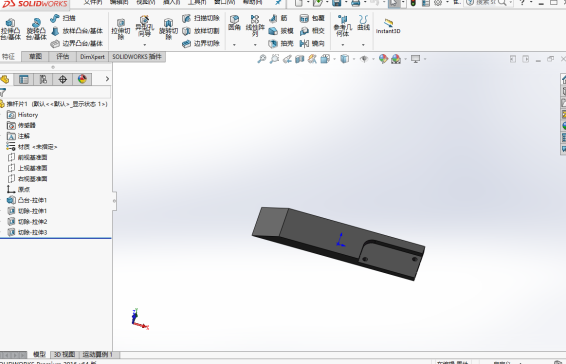Choose the Intersect (相交) tool
This screenshot has height=364, width=566.
click(x=312, y=31)
